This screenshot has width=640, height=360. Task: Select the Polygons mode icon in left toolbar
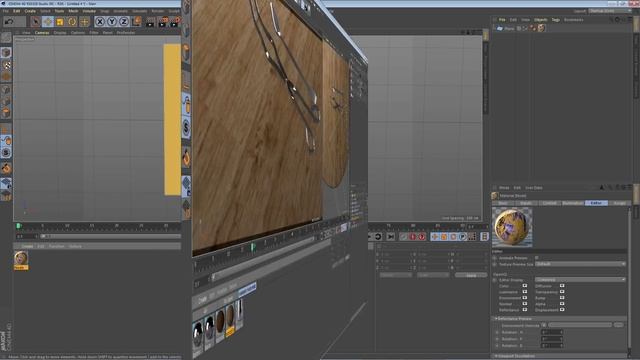[6, 112]
